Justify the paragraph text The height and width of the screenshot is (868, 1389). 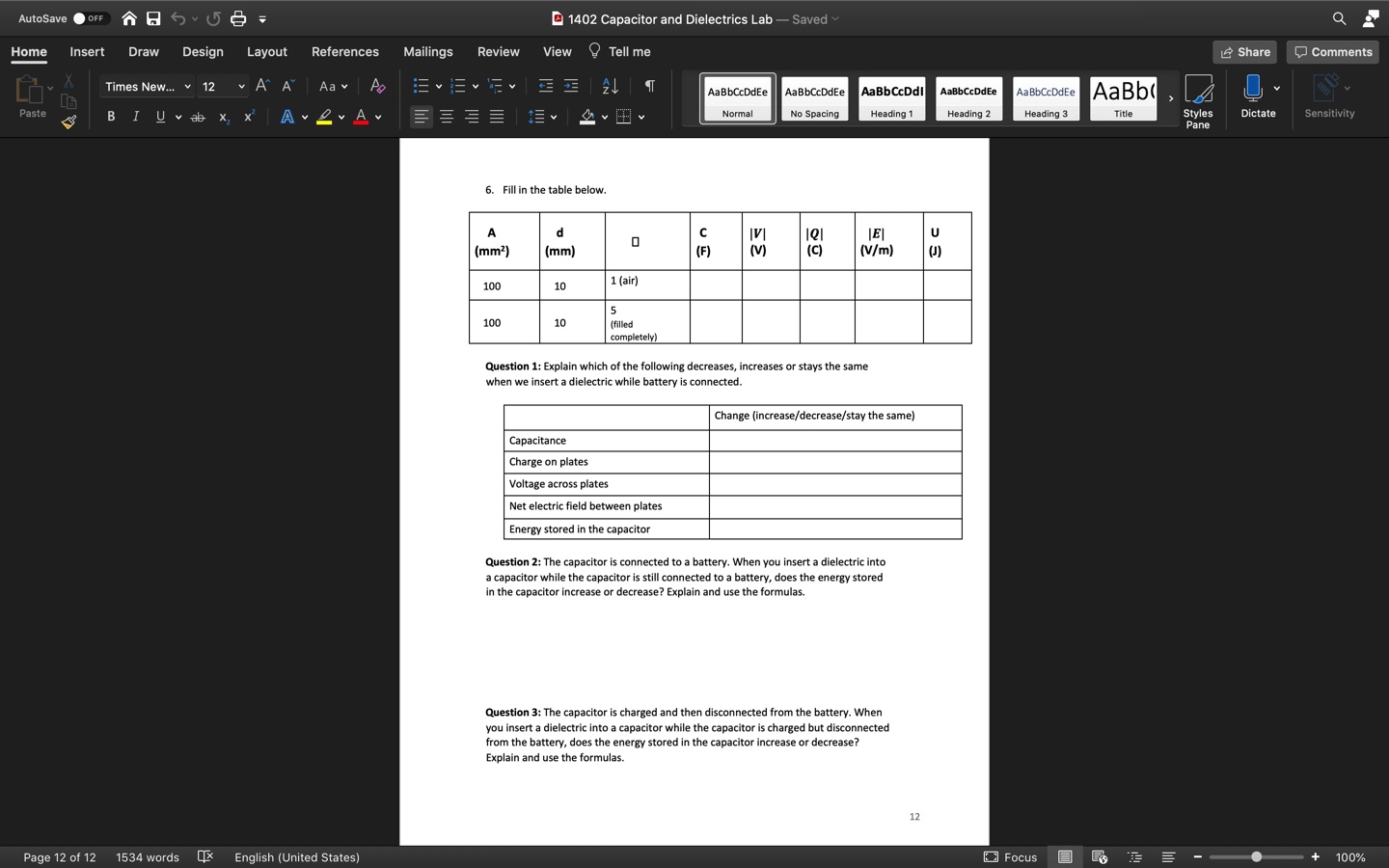497,117
